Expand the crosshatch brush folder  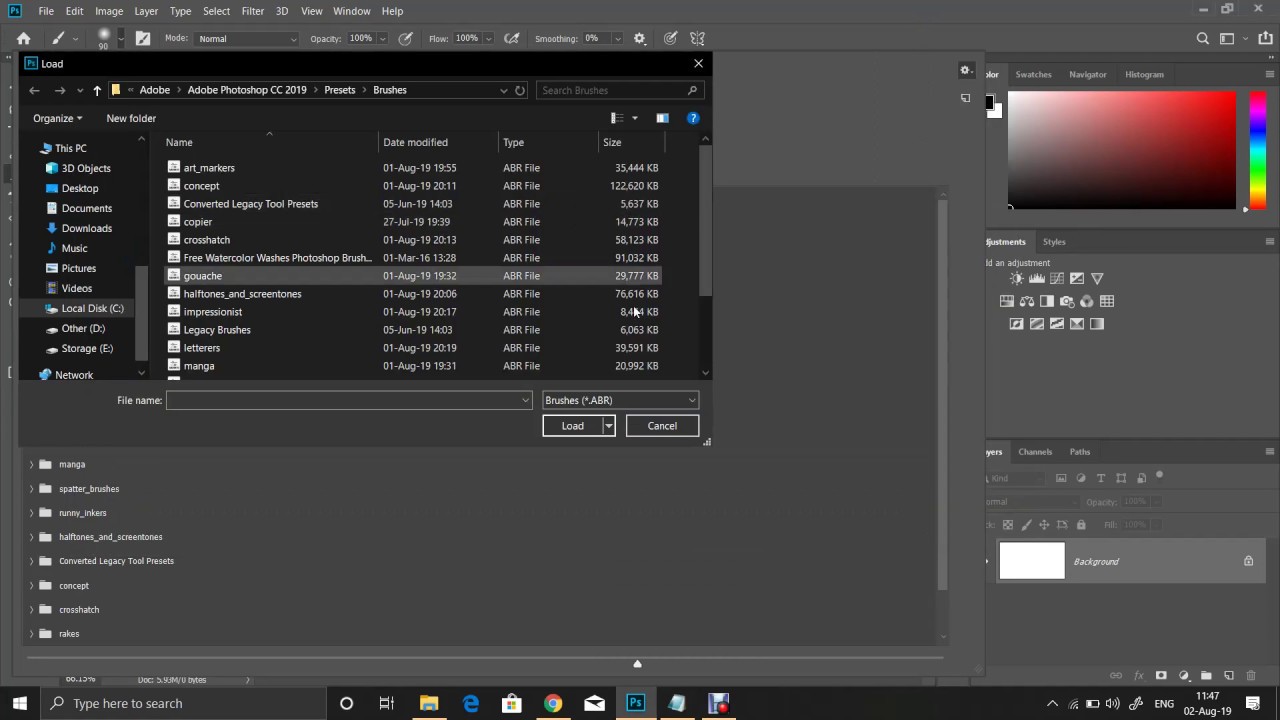point(31,610)
